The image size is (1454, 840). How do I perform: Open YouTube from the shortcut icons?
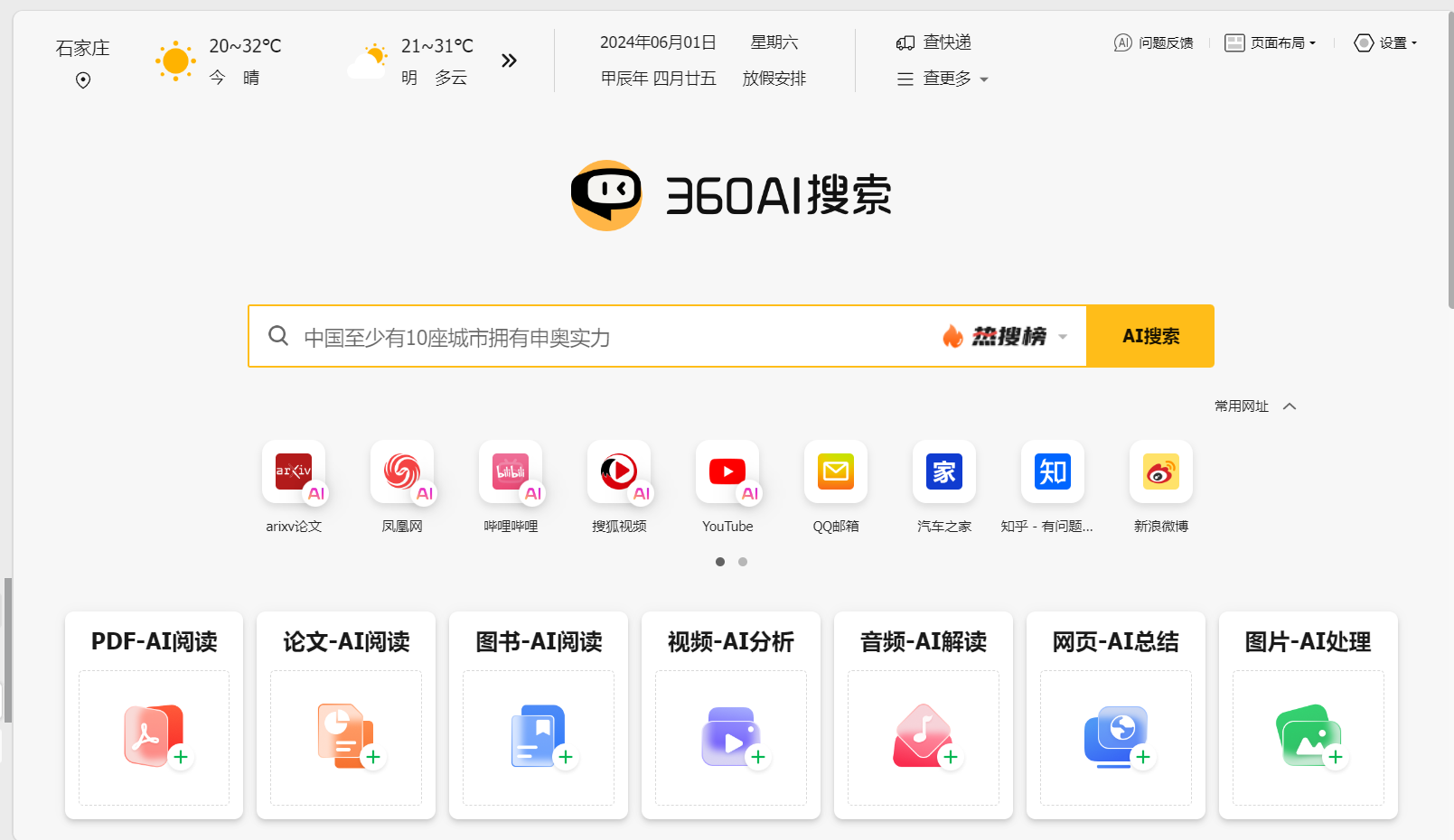click(727, 471)
